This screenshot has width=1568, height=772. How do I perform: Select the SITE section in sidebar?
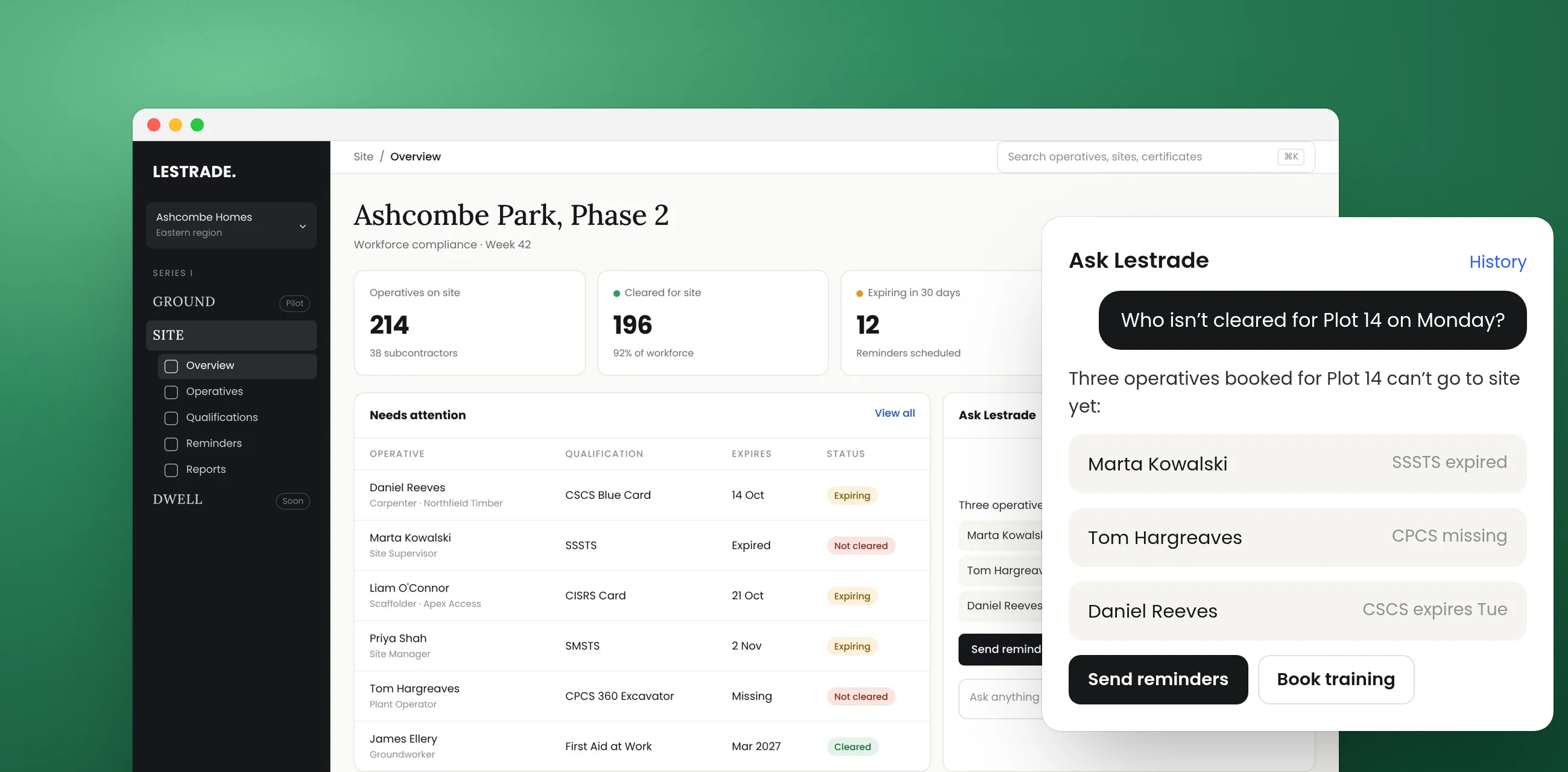pos(232,335)
